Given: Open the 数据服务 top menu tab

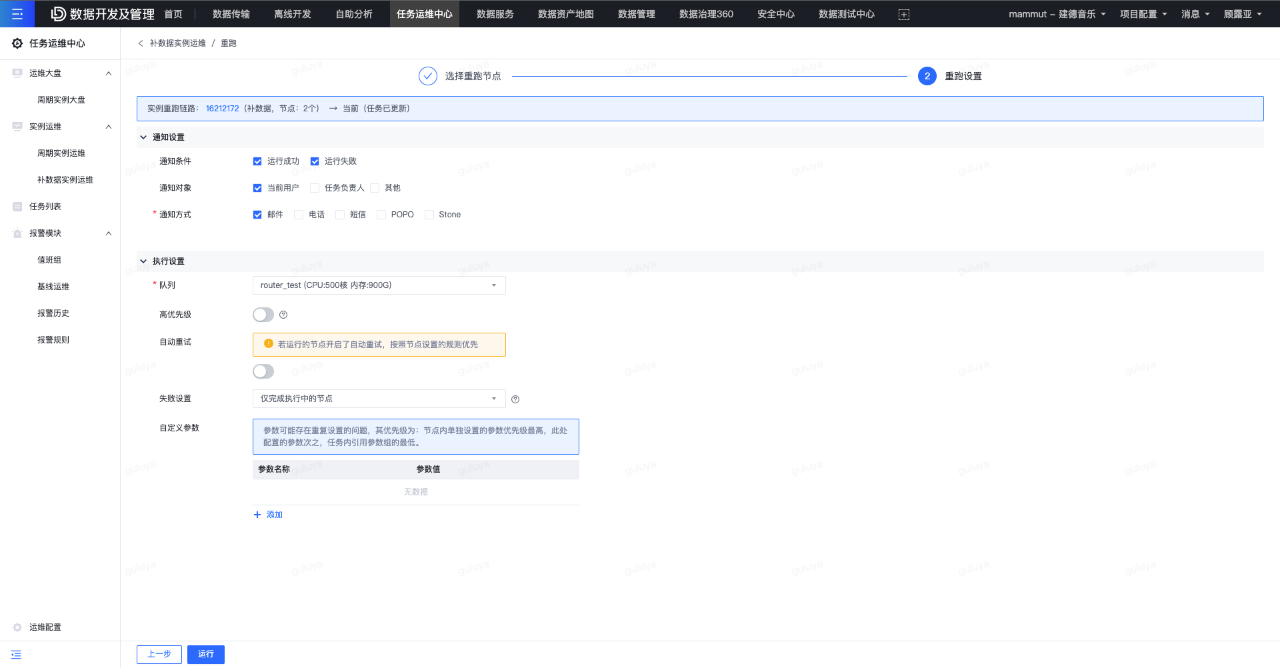Looking at the screenshot, I should click(x=495, y=14).
